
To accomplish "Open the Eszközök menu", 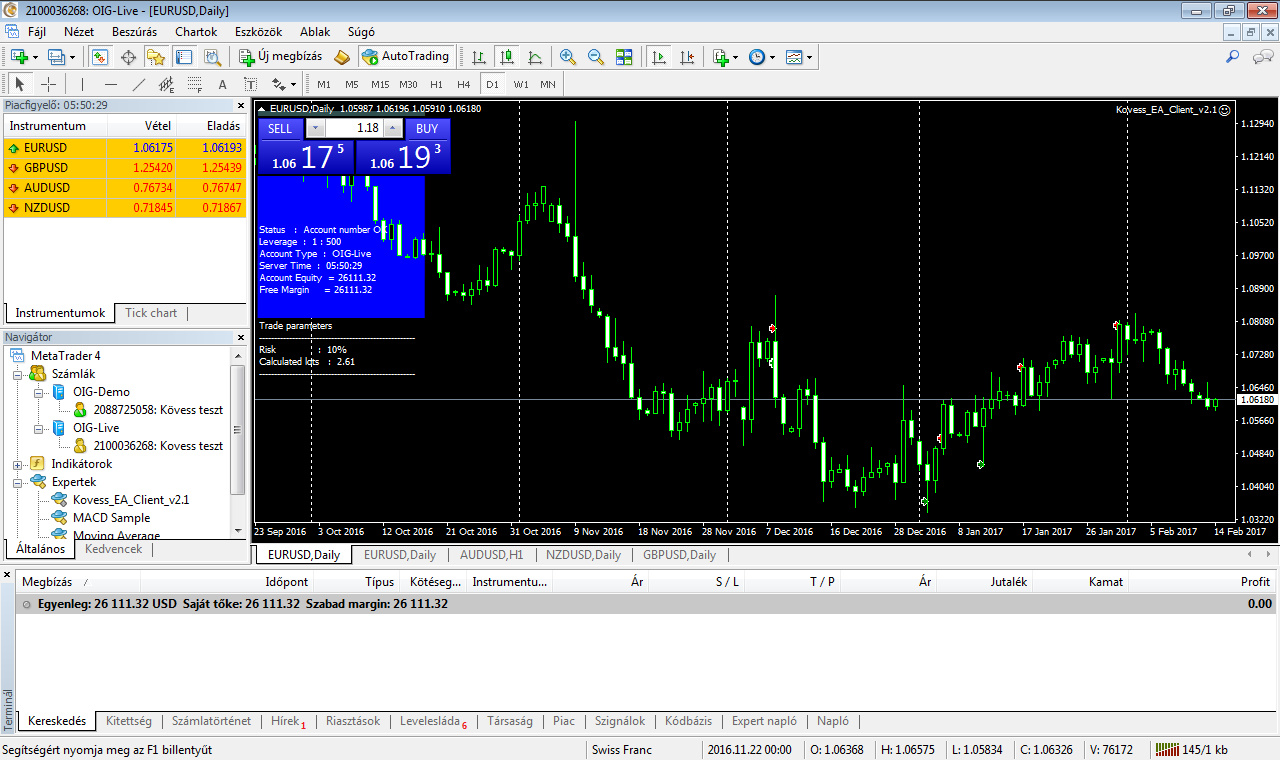I will point(258,32).
